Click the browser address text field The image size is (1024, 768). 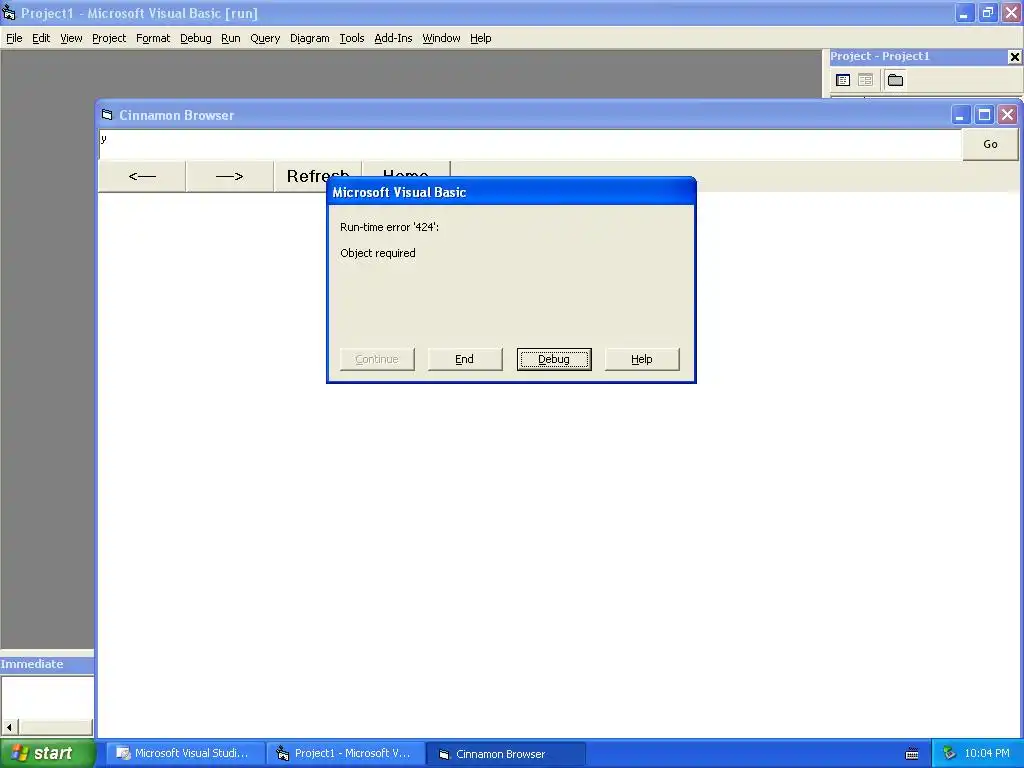coord(530,144)
